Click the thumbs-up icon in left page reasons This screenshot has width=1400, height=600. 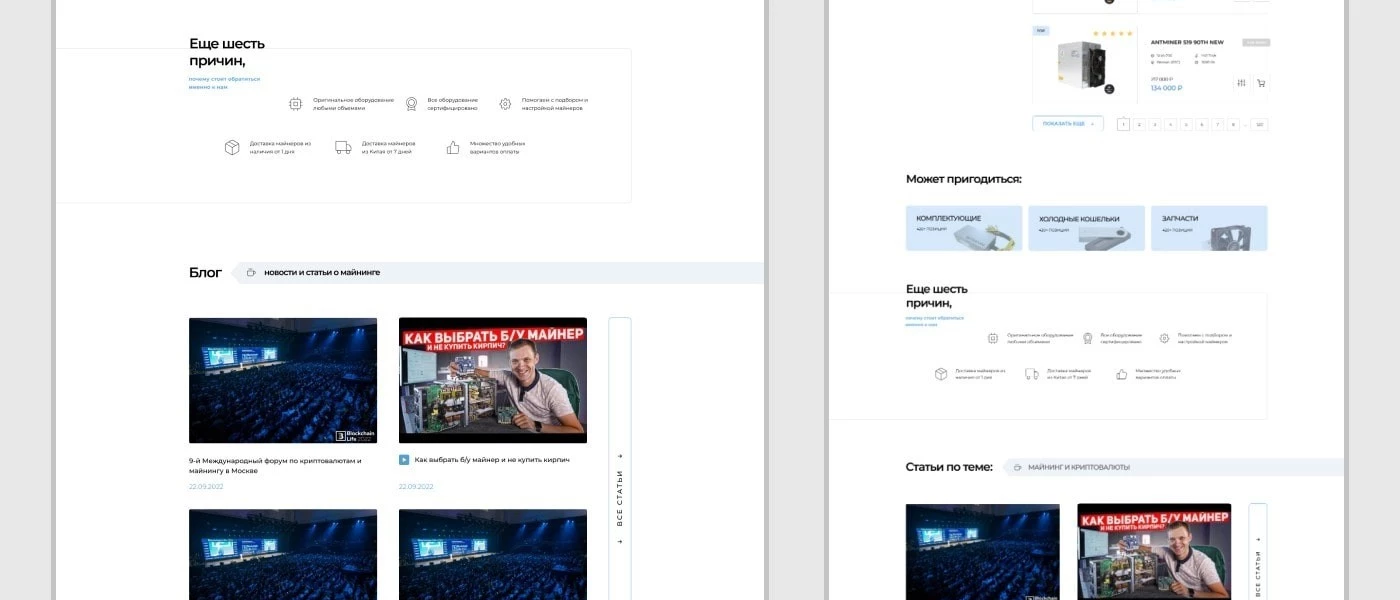[453, 147]
